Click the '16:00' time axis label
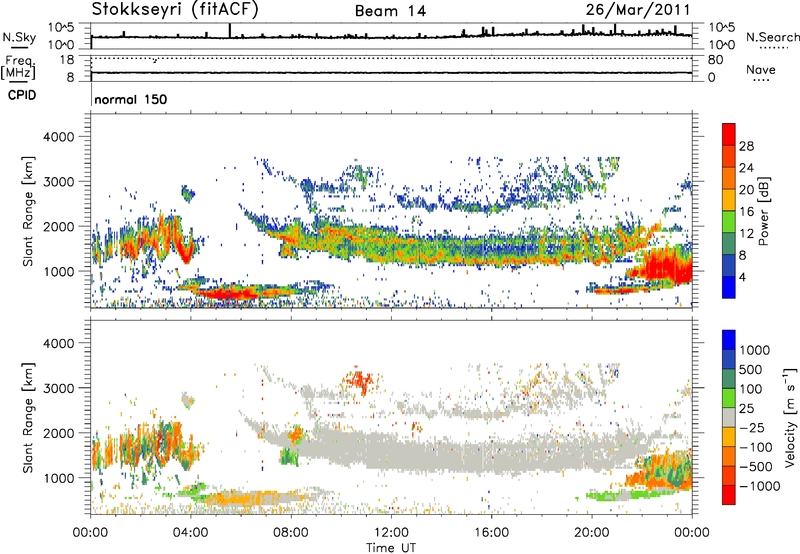Image resolution: width=800 pixels, height=554 pixels. click(x=491, y=532)
